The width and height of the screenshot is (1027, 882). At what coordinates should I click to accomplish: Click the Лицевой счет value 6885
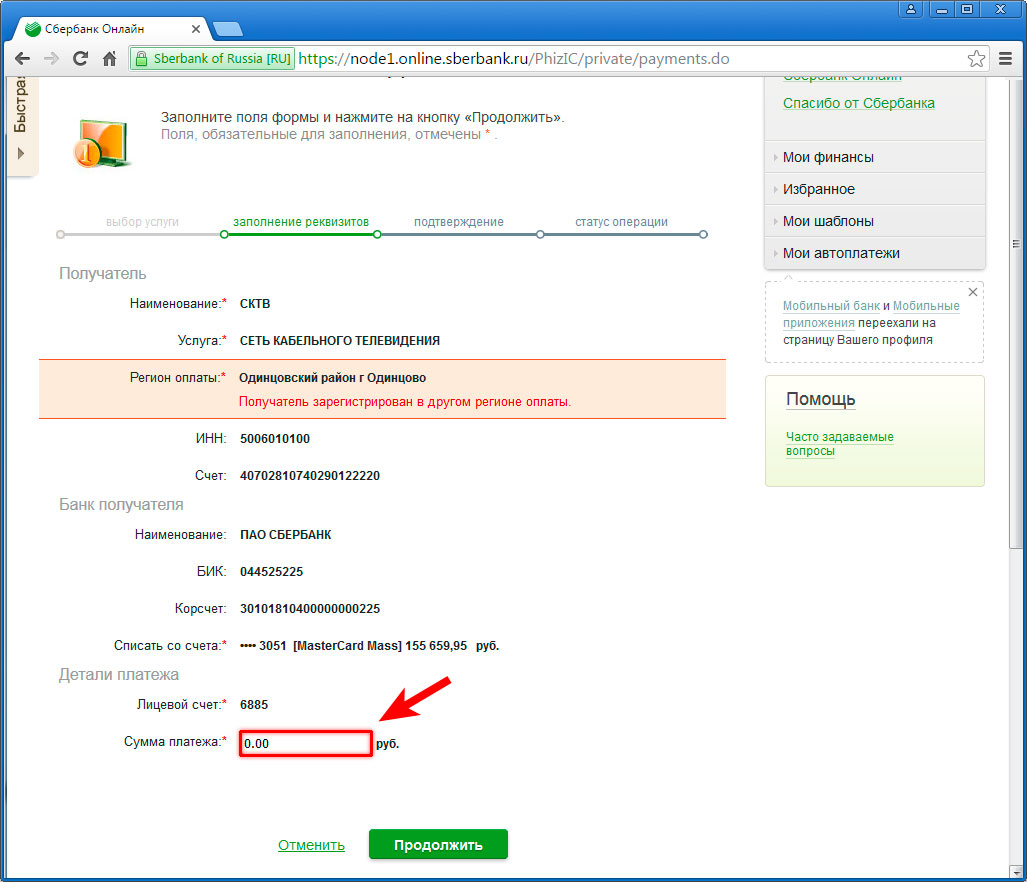click(254, 705)
